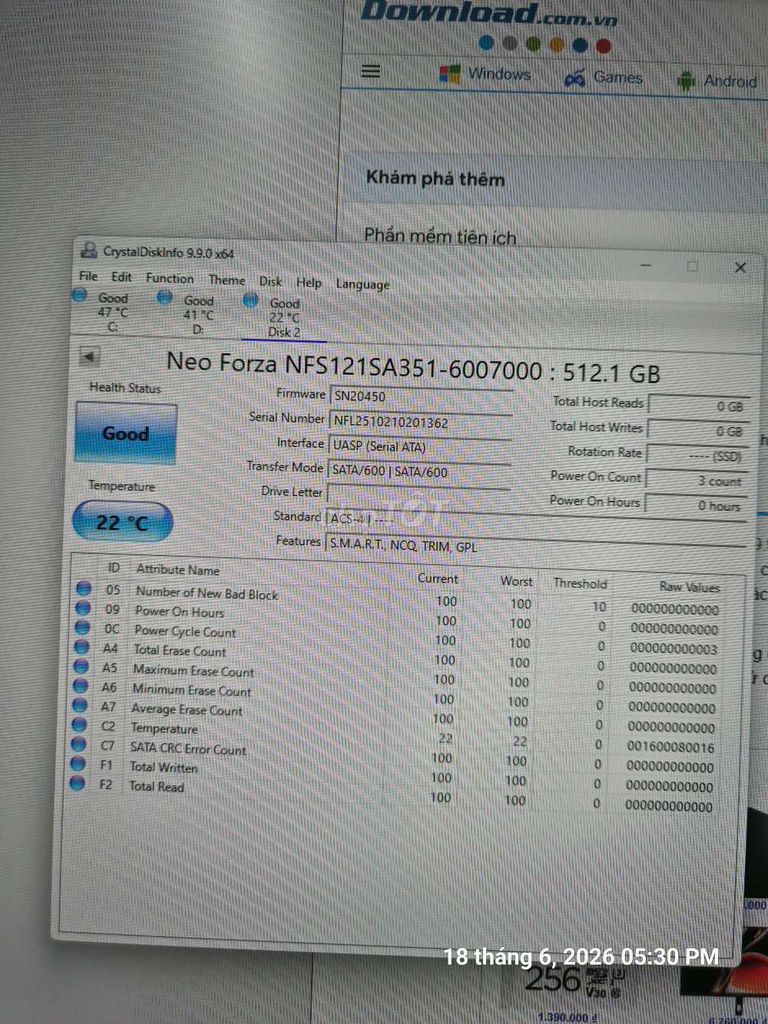Open the File menu in CrystalDiskInfo
Image resolution: width=768 pixels, height=1024 pixels.
coord(88,276)
